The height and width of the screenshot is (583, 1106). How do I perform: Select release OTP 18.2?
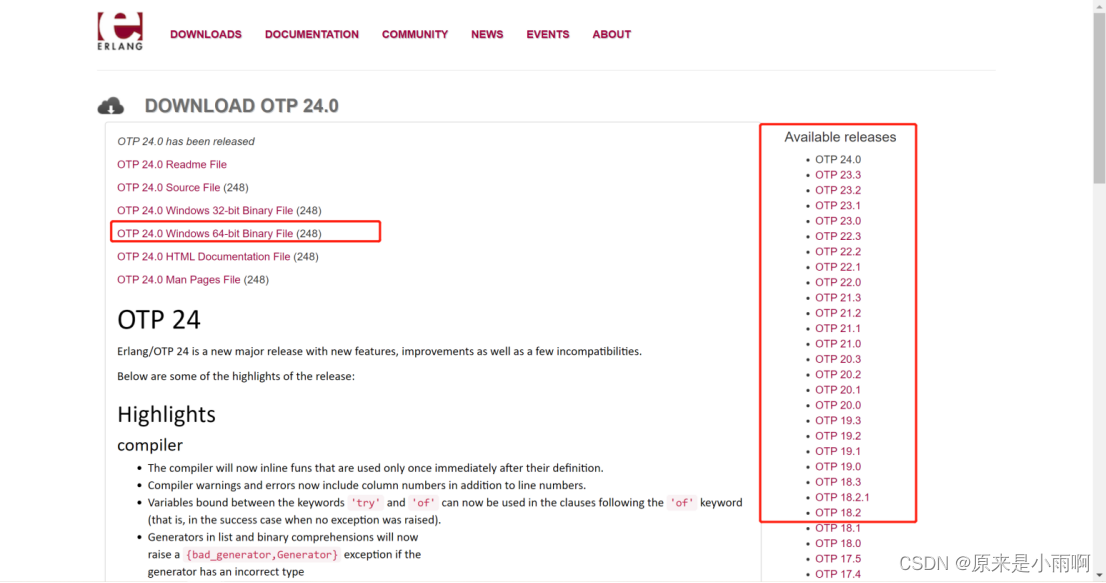[838, 513]
